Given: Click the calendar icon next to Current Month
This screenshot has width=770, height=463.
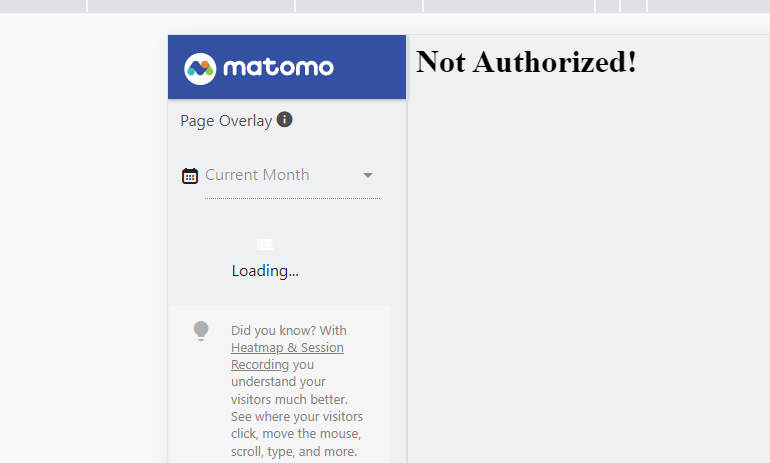Looking at the screenshot, I should 190,176.
